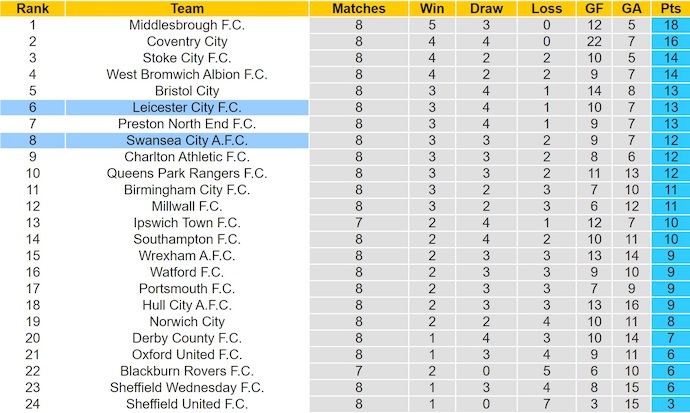Image resolution: width=690 pixels, height=413 pixels.
Task: Click the Rank column header
Action: (32, 8)
